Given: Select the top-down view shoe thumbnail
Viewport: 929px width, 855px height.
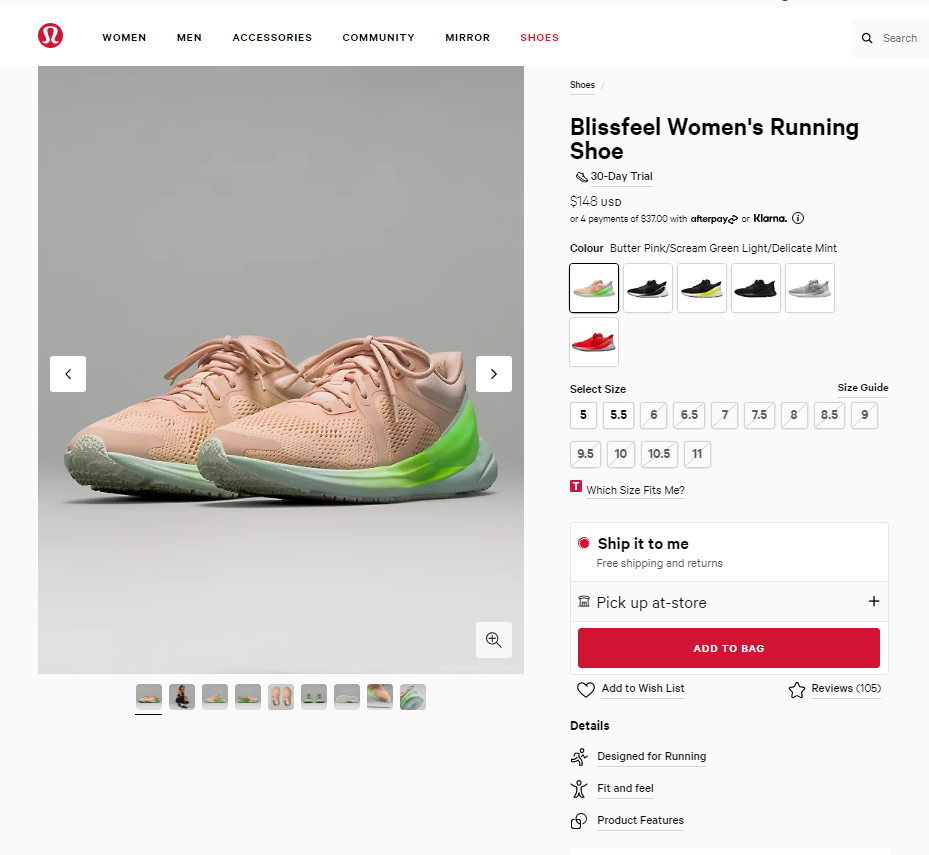Looking at the screenshot, I should 281,697.
